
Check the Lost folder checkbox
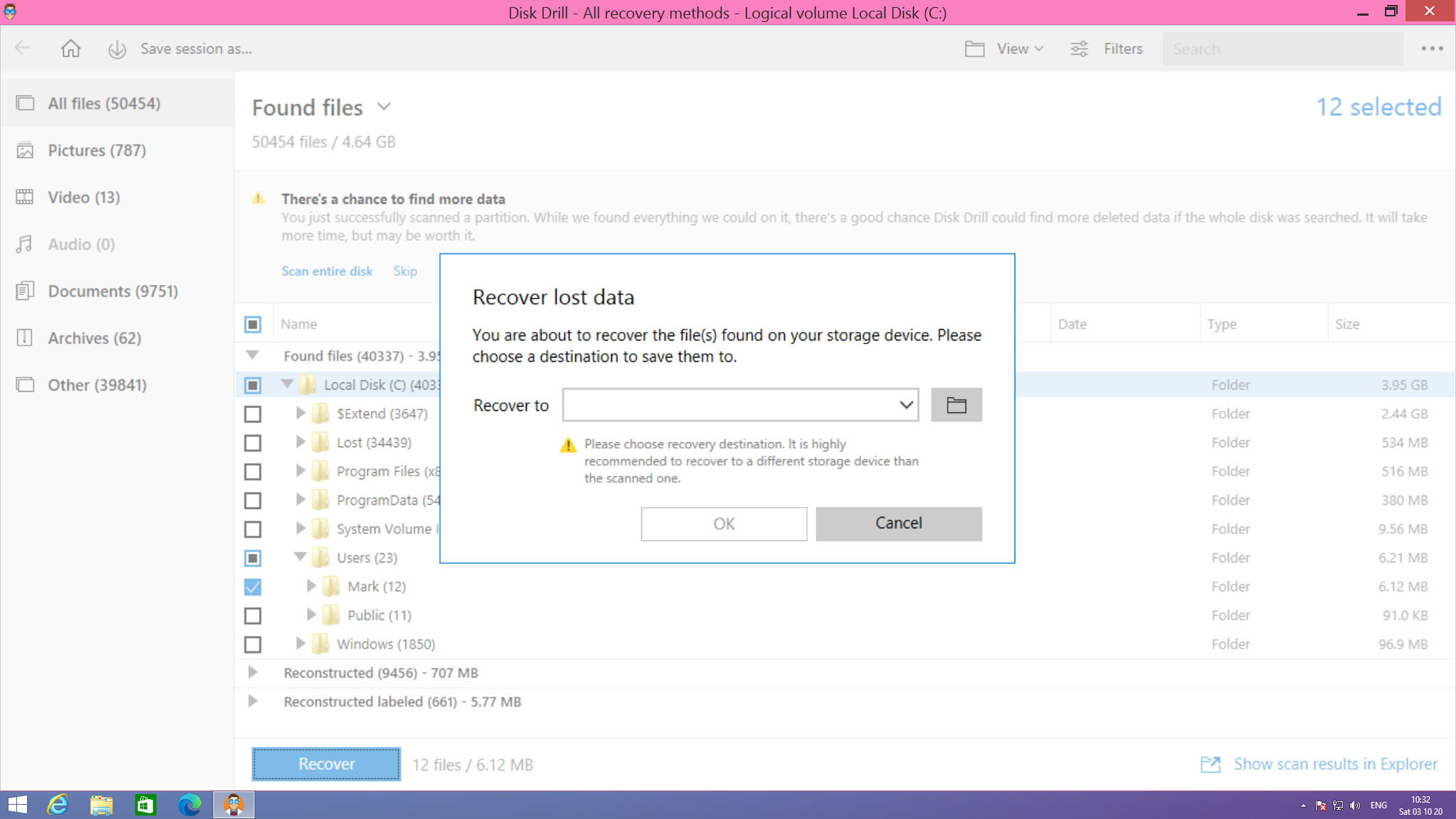pos(252,443)
